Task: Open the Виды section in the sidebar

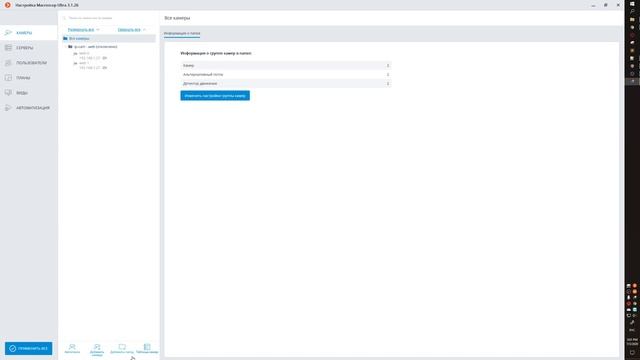Action: (x=29, y=93)
